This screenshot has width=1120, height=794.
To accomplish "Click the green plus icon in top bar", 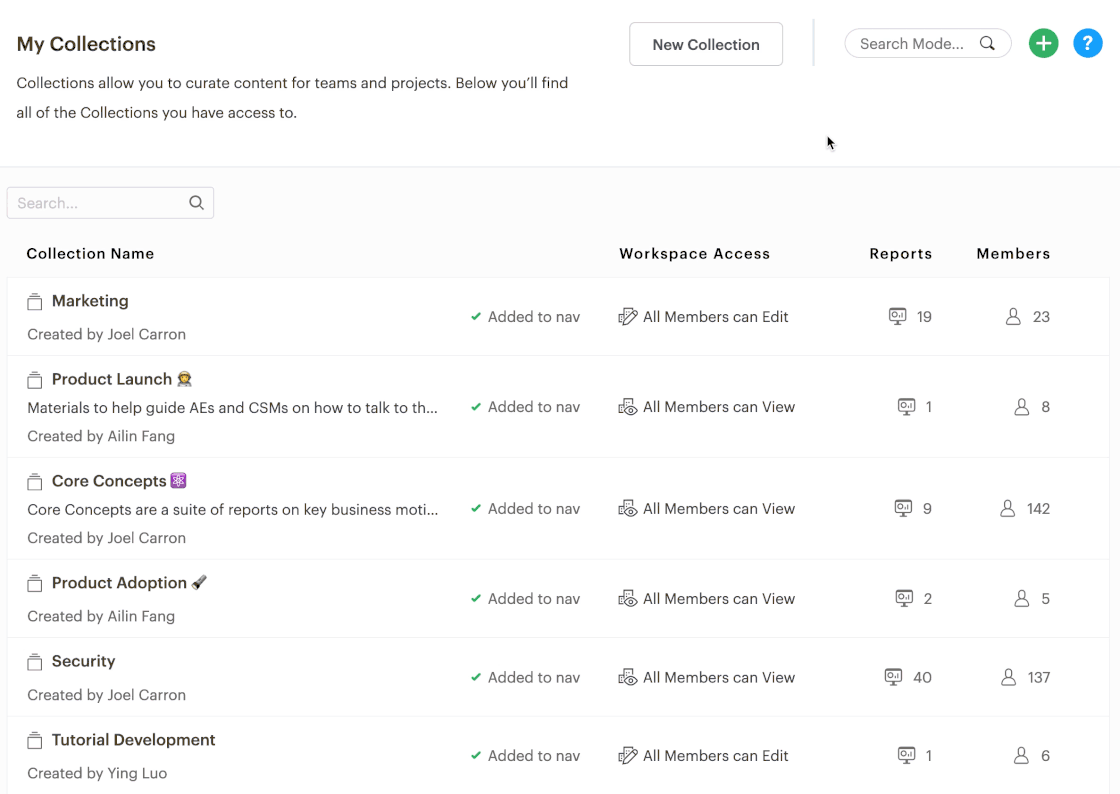I will pos(1043,43).
